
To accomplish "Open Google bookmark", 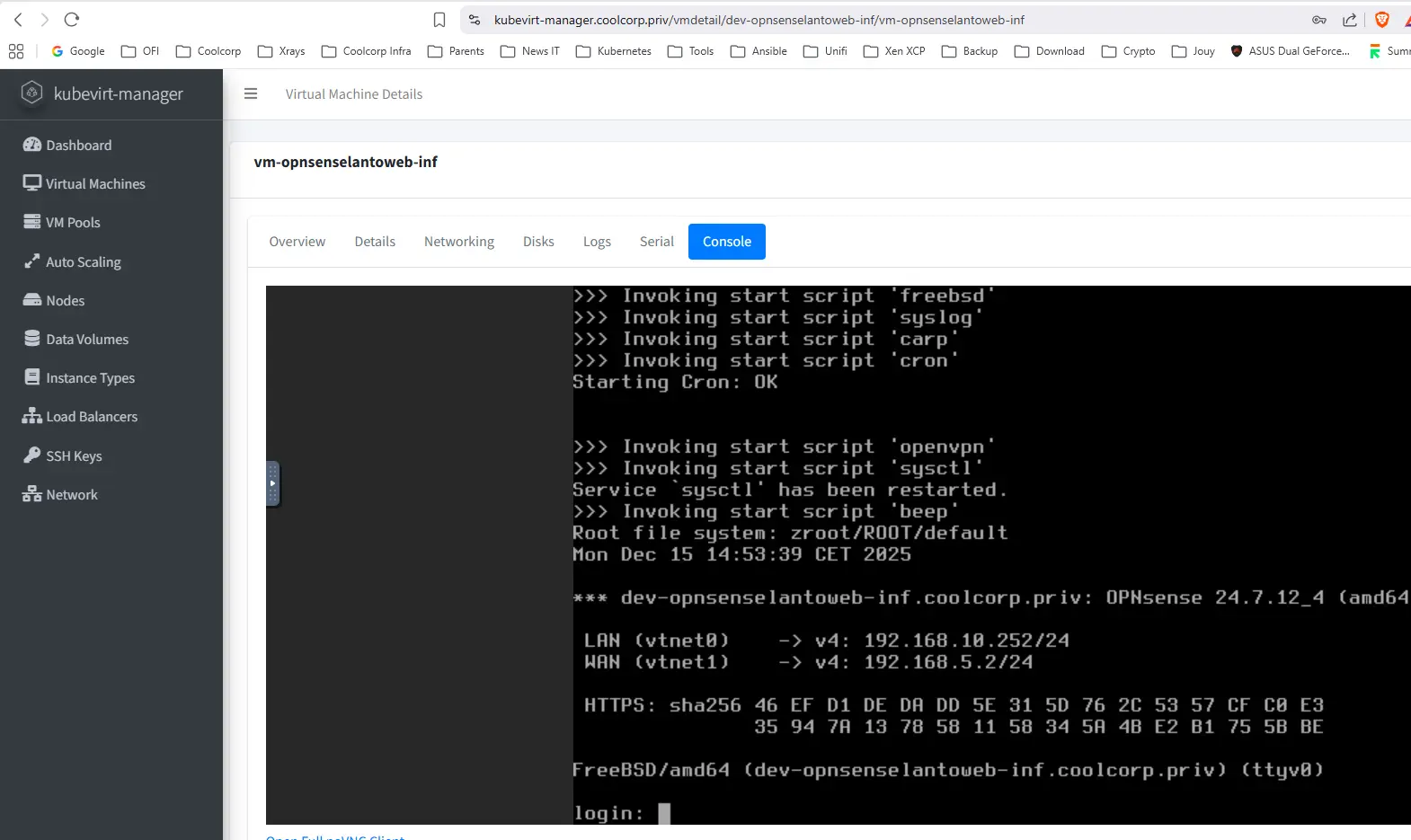I will (78, 51).
